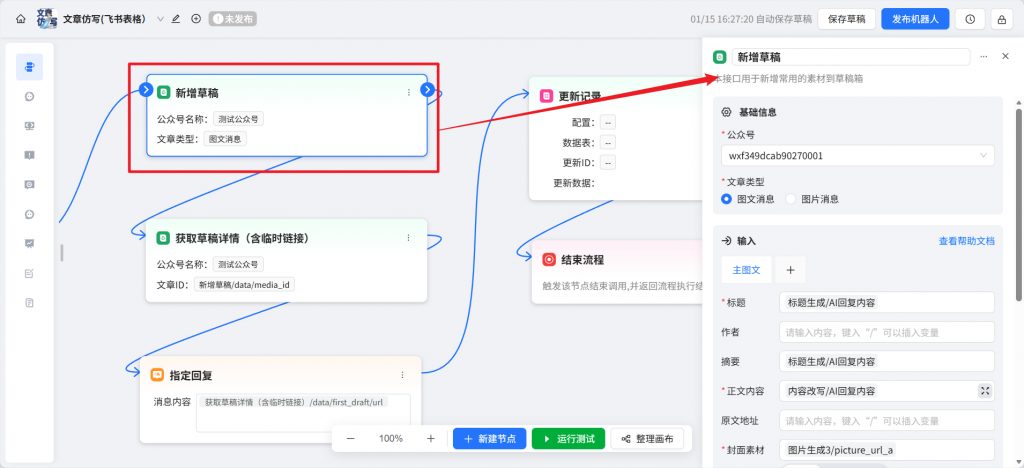Switch to 主图文 tab
Image resolution: width=1024 pixels, height=468 pixels.
pyautogui.click(x=746, y=270)
